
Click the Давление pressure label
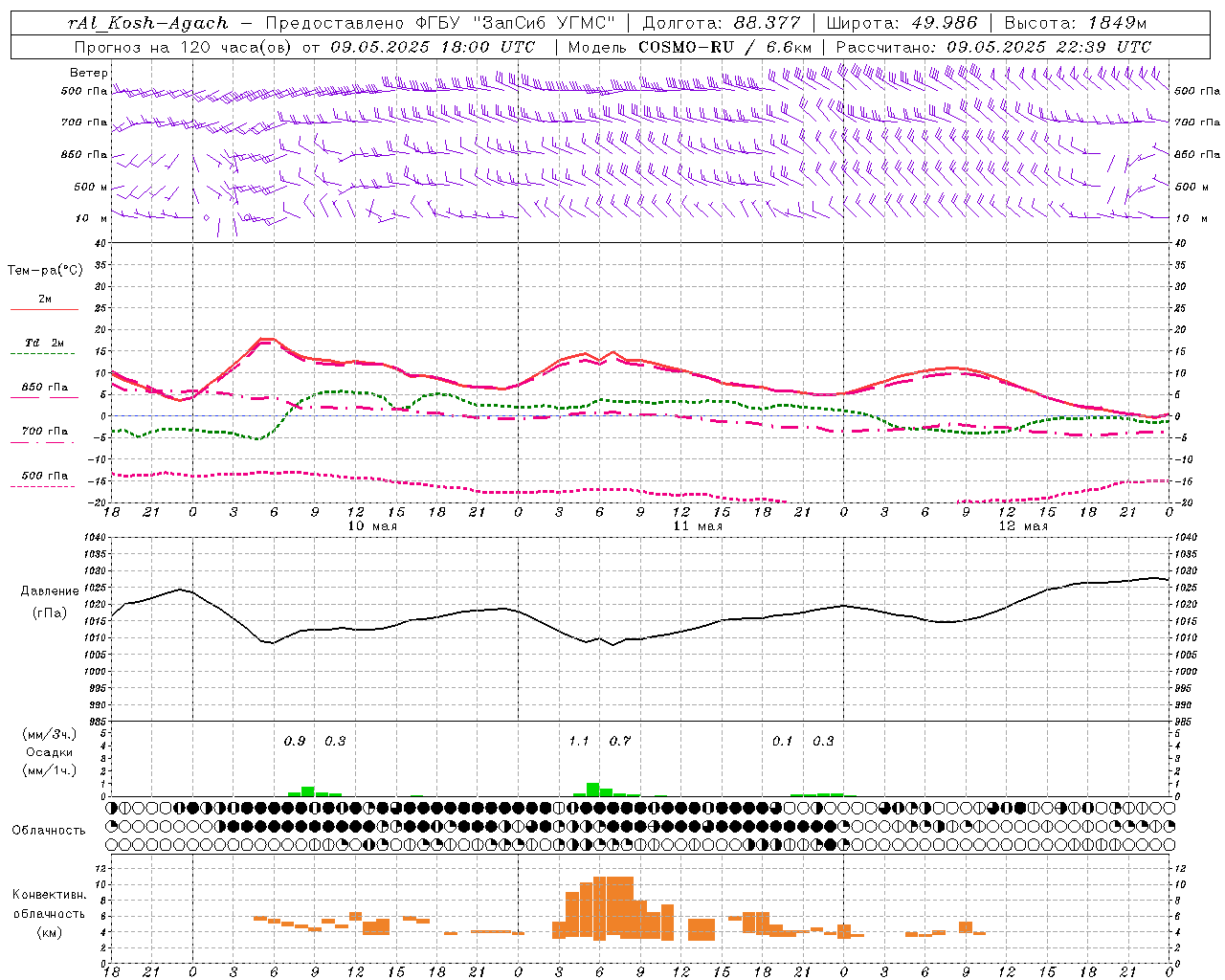pos(50,591)
